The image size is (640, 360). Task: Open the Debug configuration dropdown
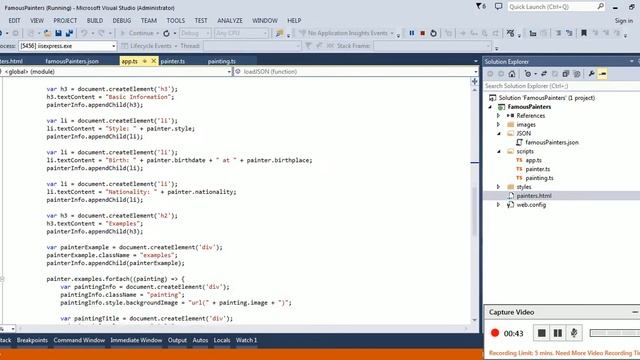point(196,33)
